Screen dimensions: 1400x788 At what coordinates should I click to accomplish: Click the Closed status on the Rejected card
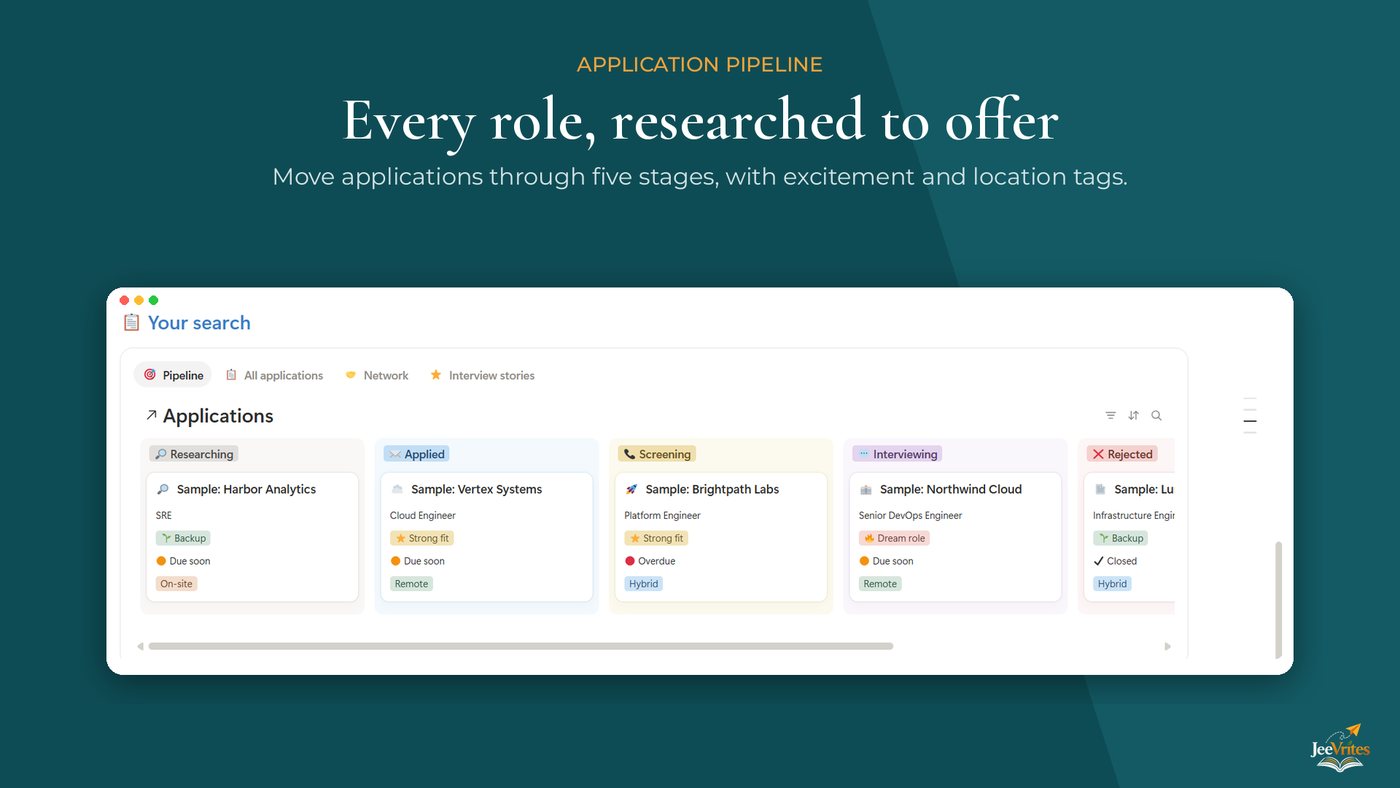click(x=1115, y=561)
